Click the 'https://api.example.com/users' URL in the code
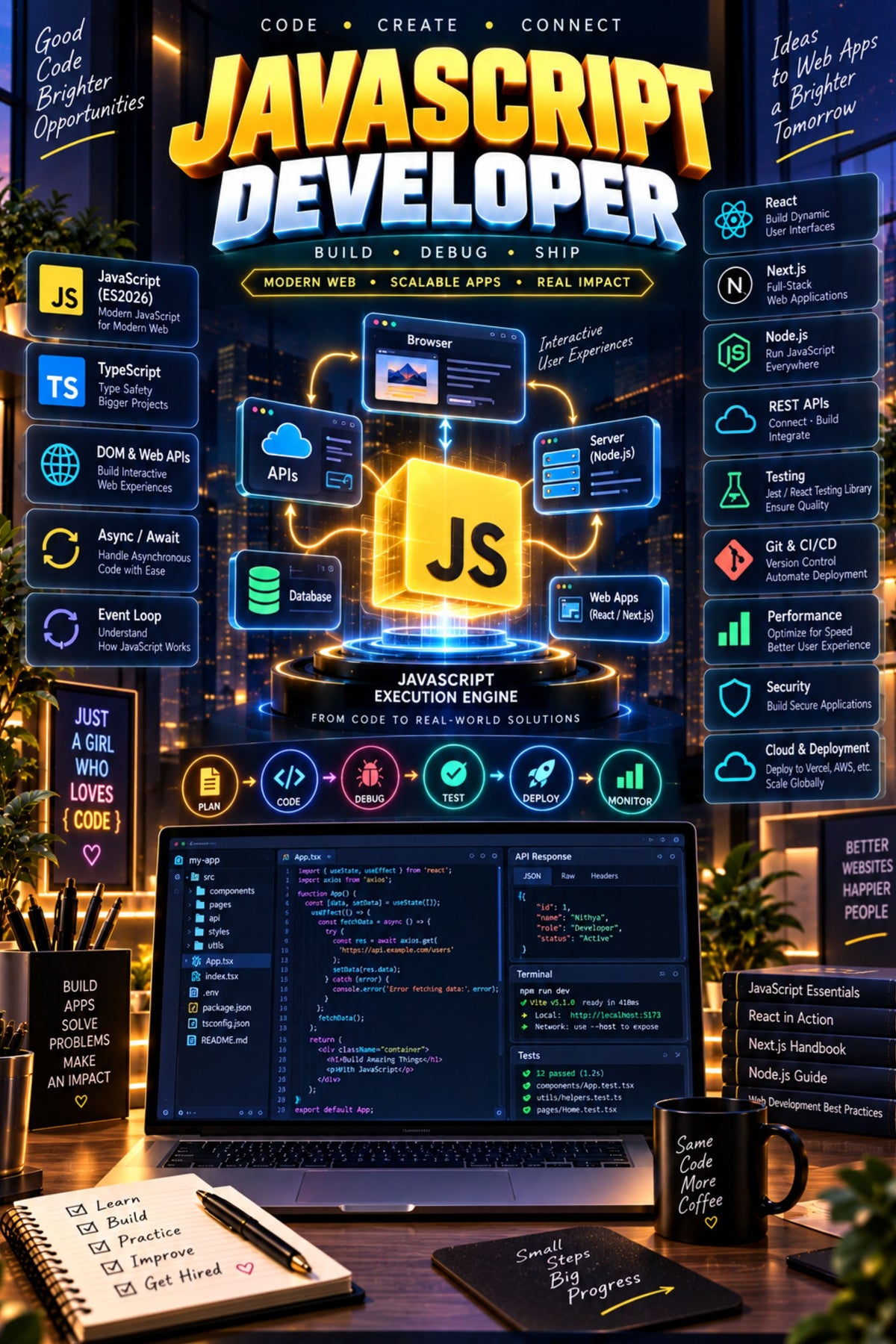 tap(396, 950)
